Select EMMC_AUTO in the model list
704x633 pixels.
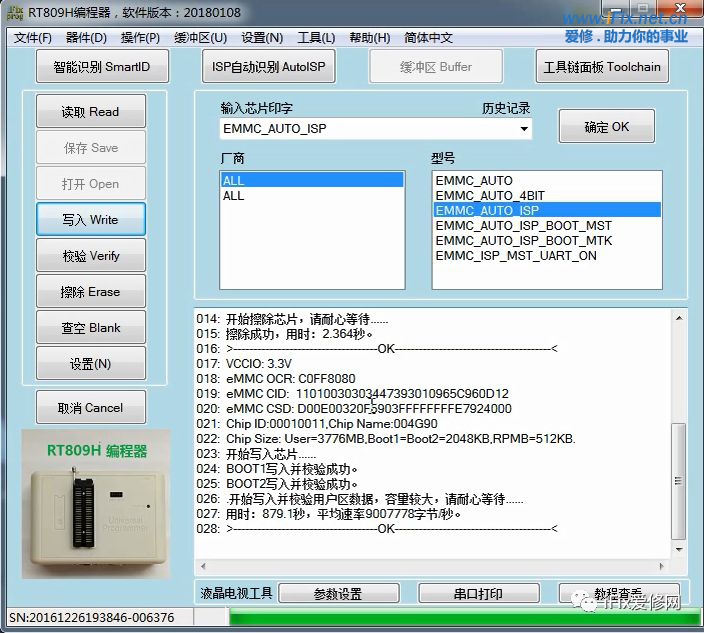click(547, 180)
